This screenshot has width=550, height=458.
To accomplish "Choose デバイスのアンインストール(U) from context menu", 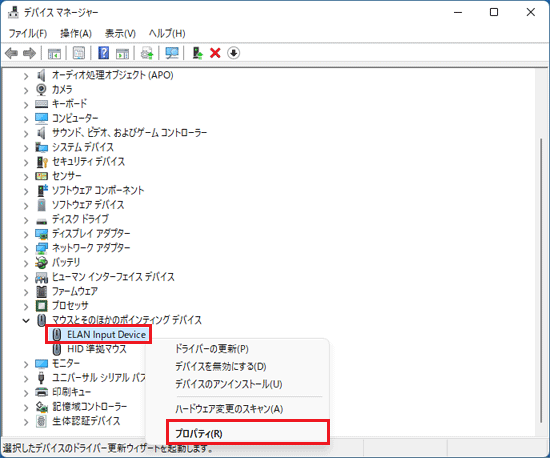I will [x=228, y=384].
